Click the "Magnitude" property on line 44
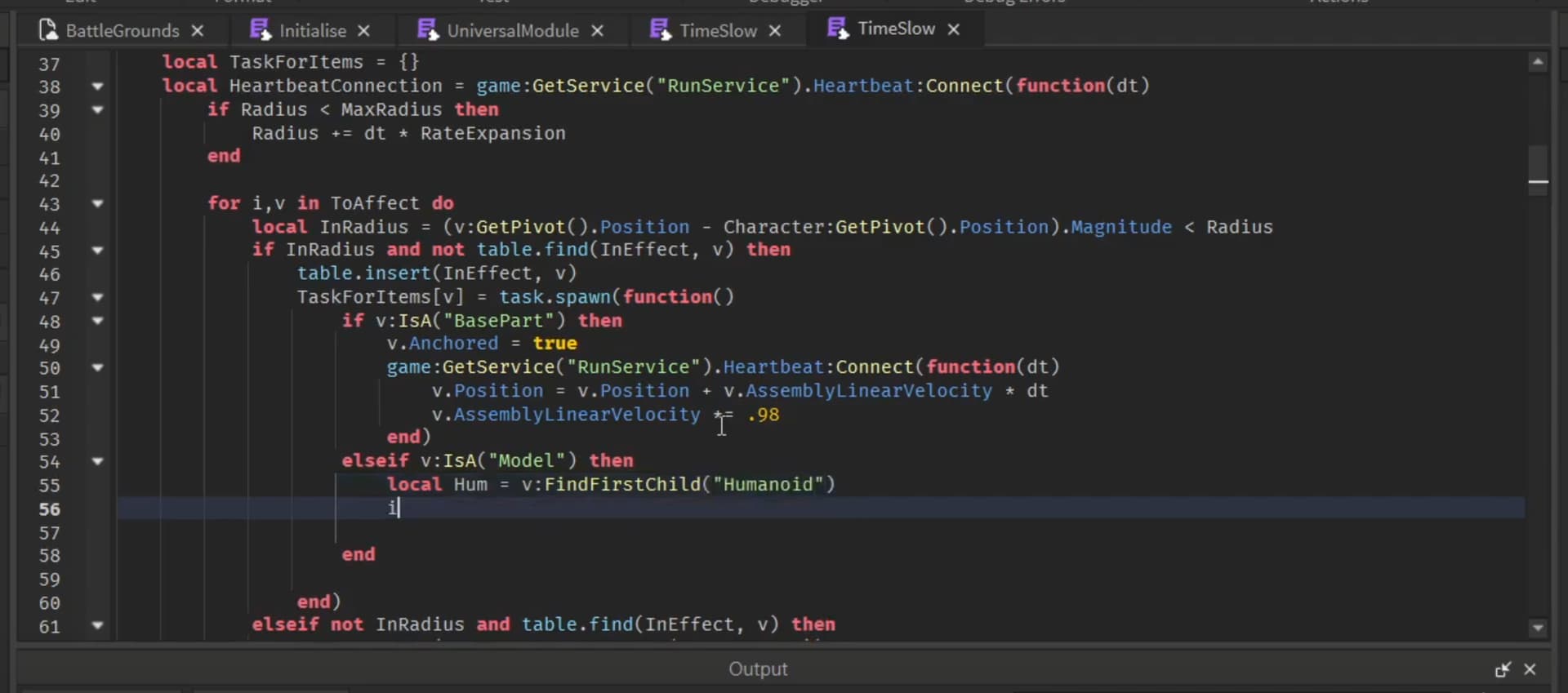Viewport: 1568px width, 693px height. [x=1121, y=227]
